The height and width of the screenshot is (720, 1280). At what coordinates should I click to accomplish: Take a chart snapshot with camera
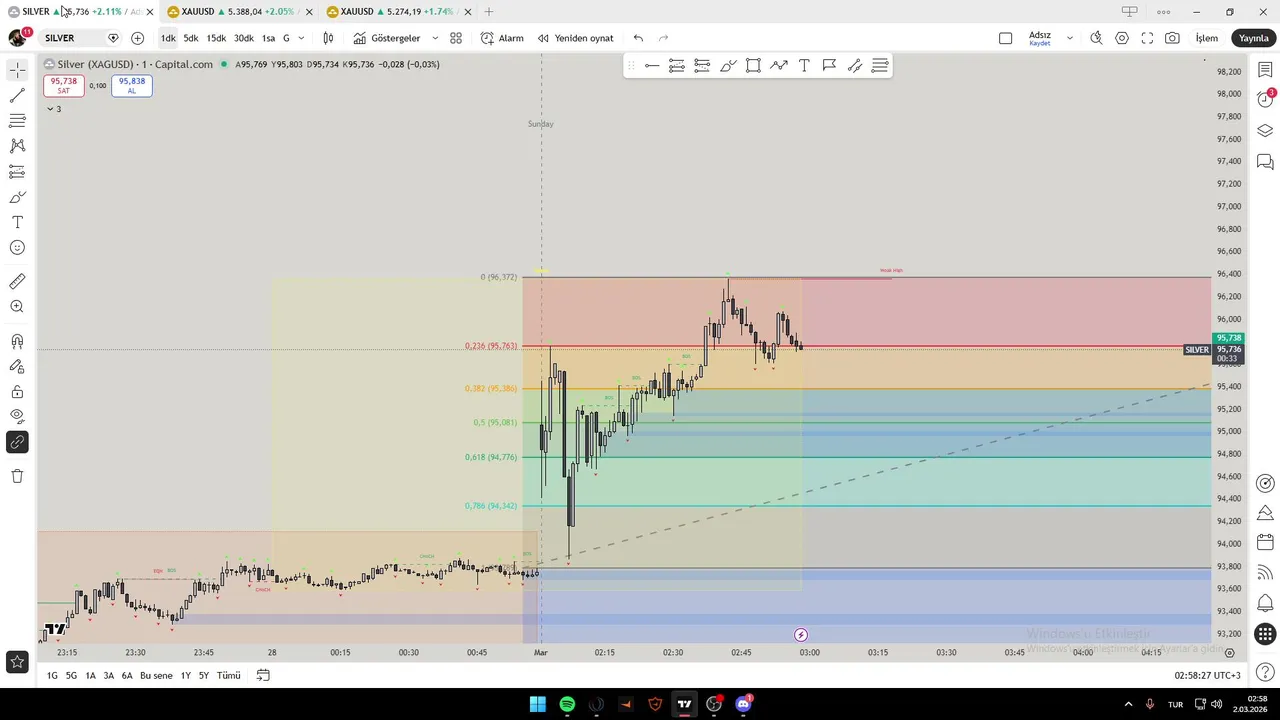[1172, 38]
